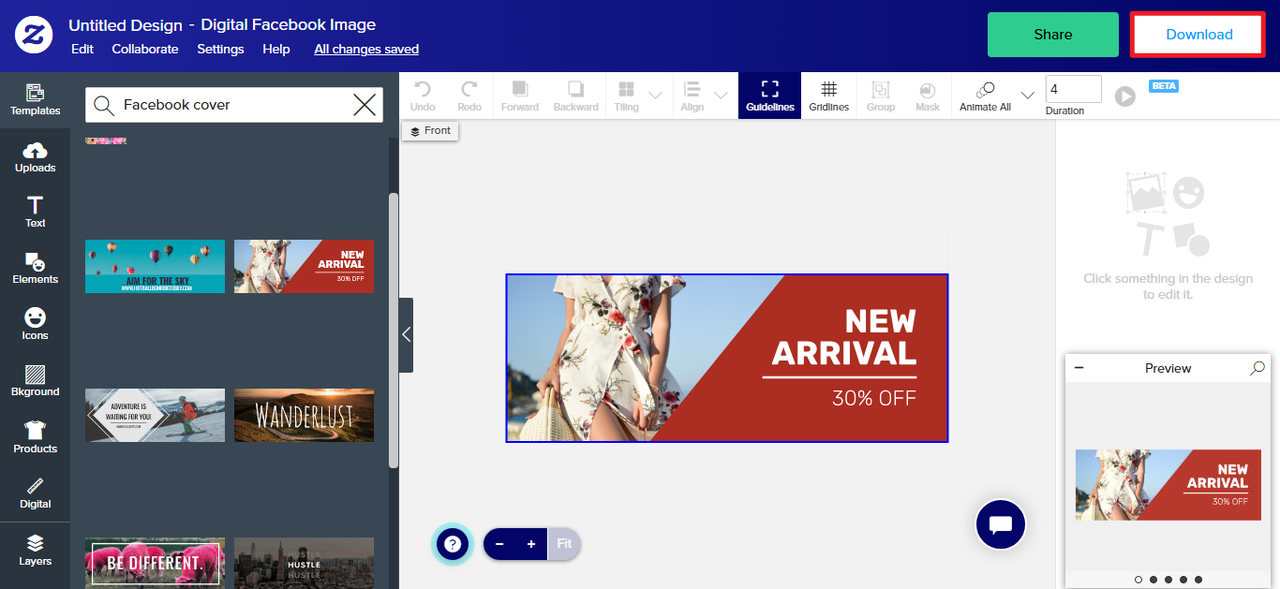The height and width of the screenshot is (589, 1280).
Task: Select the Adventure Is Waiting template
Action: (155, 415)
